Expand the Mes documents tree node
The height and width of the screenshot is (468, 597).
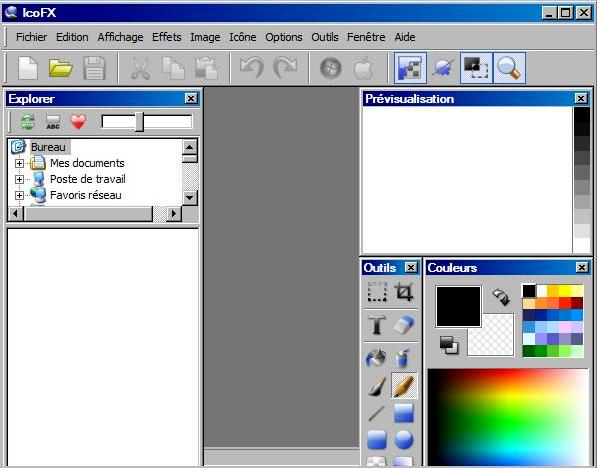[x=19, y=163]
